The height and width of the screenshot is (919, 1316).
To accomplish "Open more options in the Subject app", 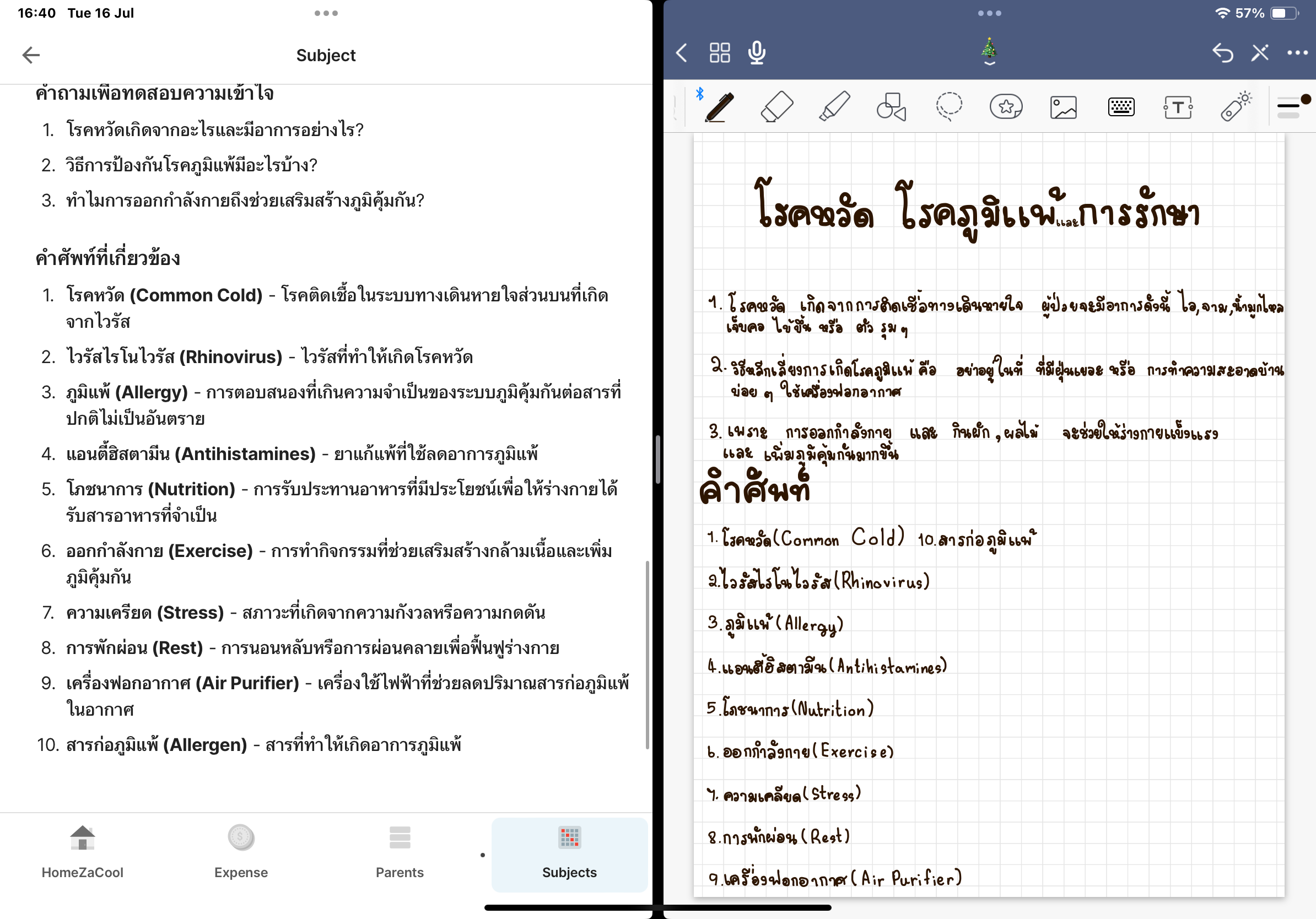I will click(326, 13).
